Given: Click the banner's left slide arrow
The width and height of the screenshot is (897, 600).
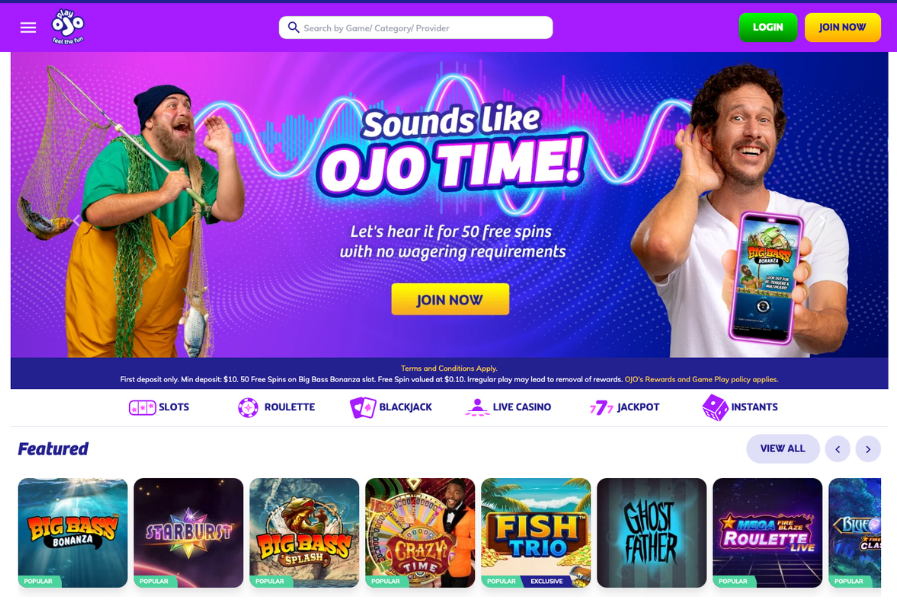Looking at the screenshot, I should point(77,221).
